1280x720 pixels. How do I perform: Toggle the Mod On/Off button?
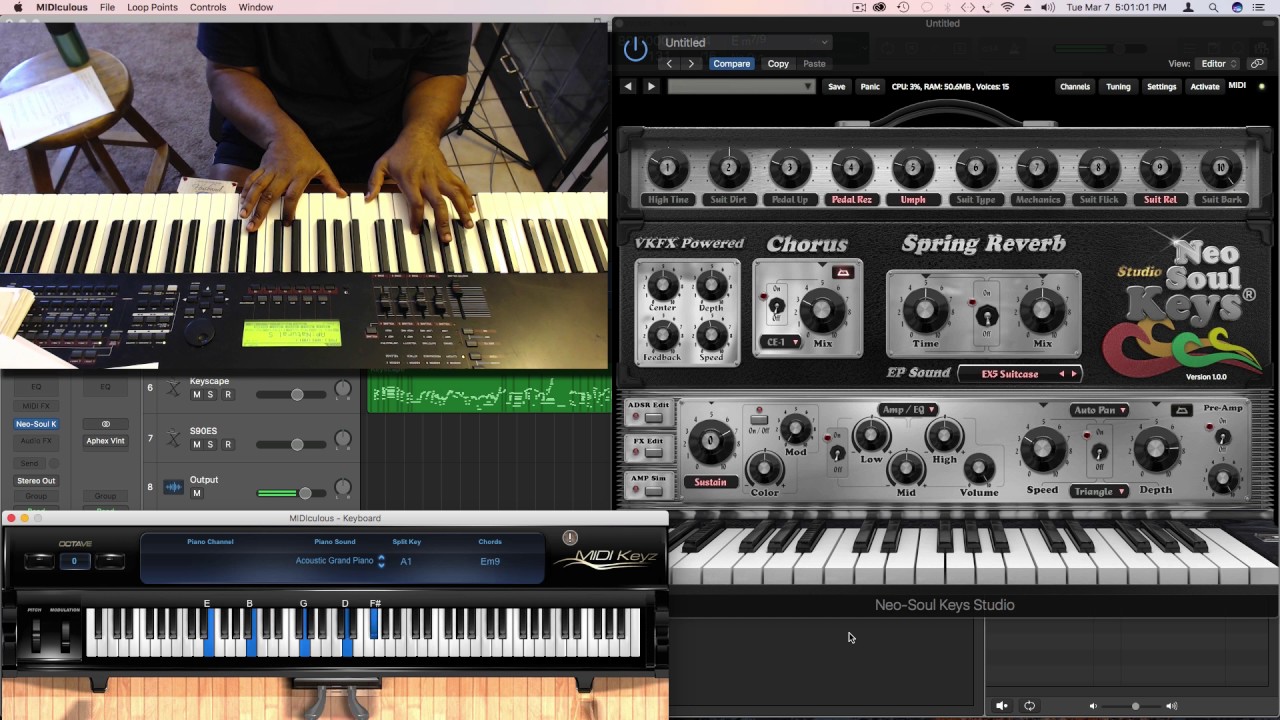(x=759, y=421)
